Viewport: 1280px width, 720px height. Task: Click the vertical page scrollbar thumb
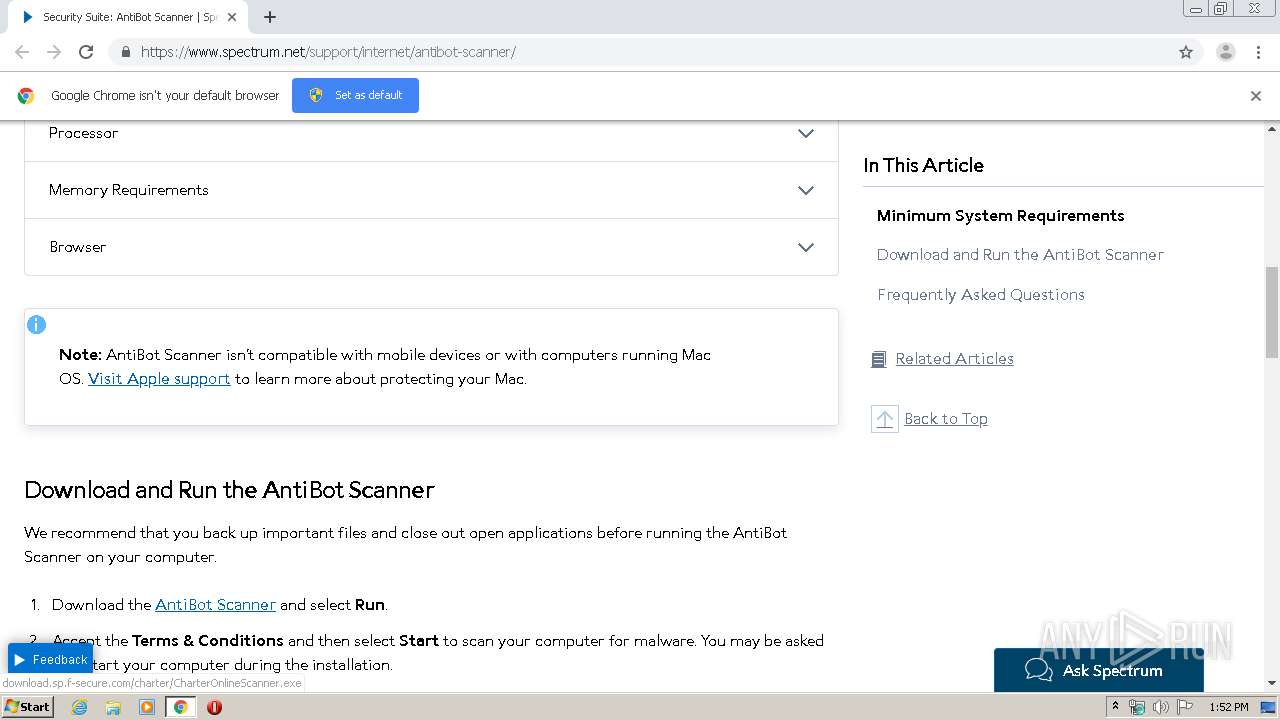click(1272, 312)
